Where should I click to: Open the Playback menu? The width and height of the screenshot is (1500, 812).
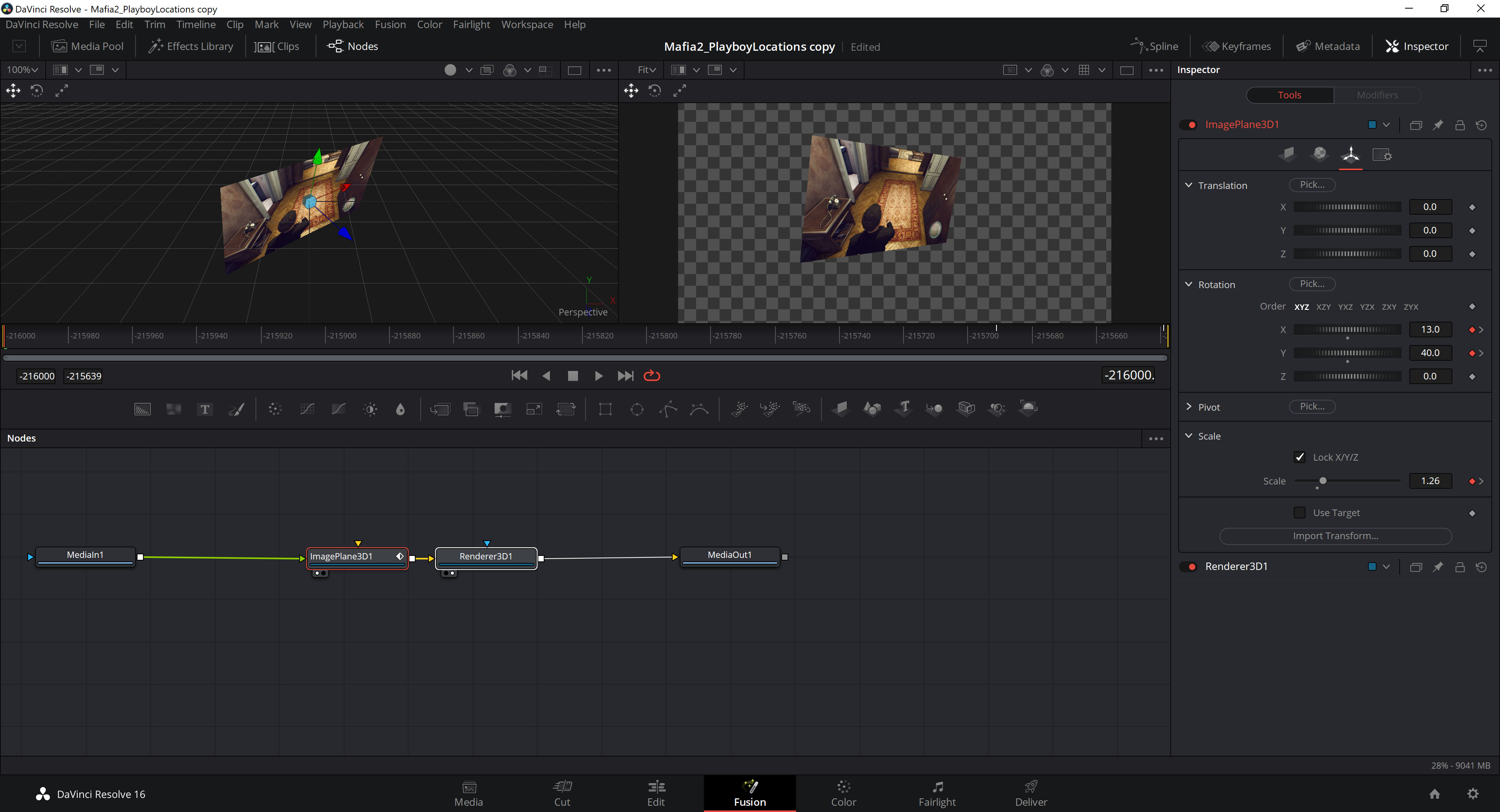[x=343, y=25]
